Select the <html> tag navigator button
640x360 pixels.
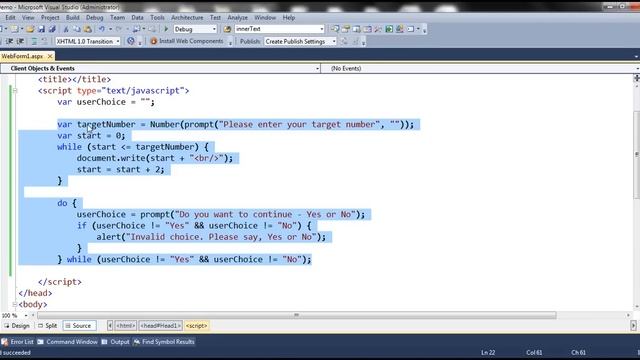point(126,326)
